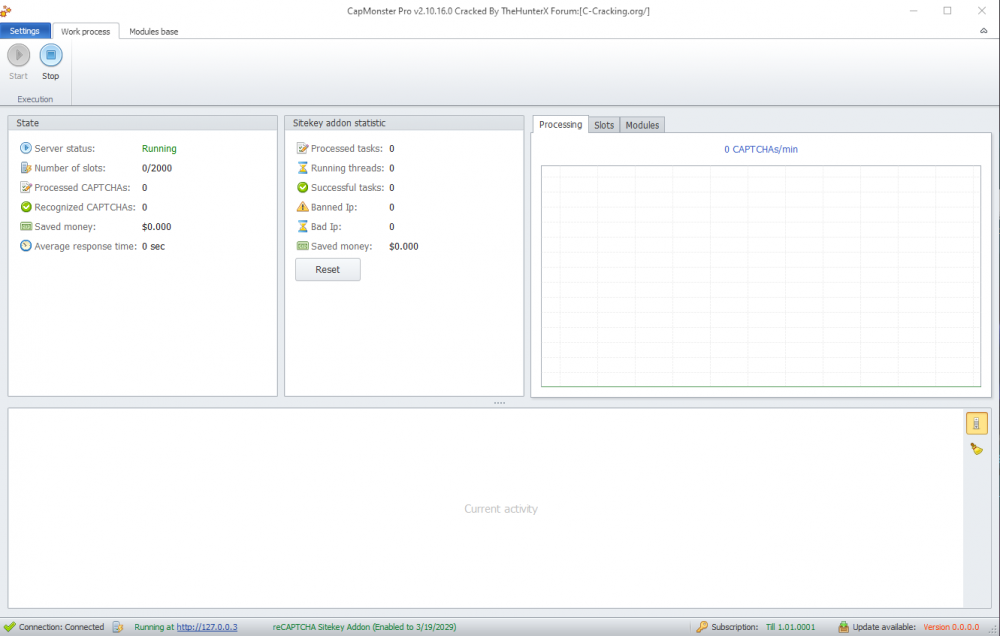Viewport: 1000px width, 636px height.
Task: Click the CapMonster app title icon
Action: (x=6, y=10)
